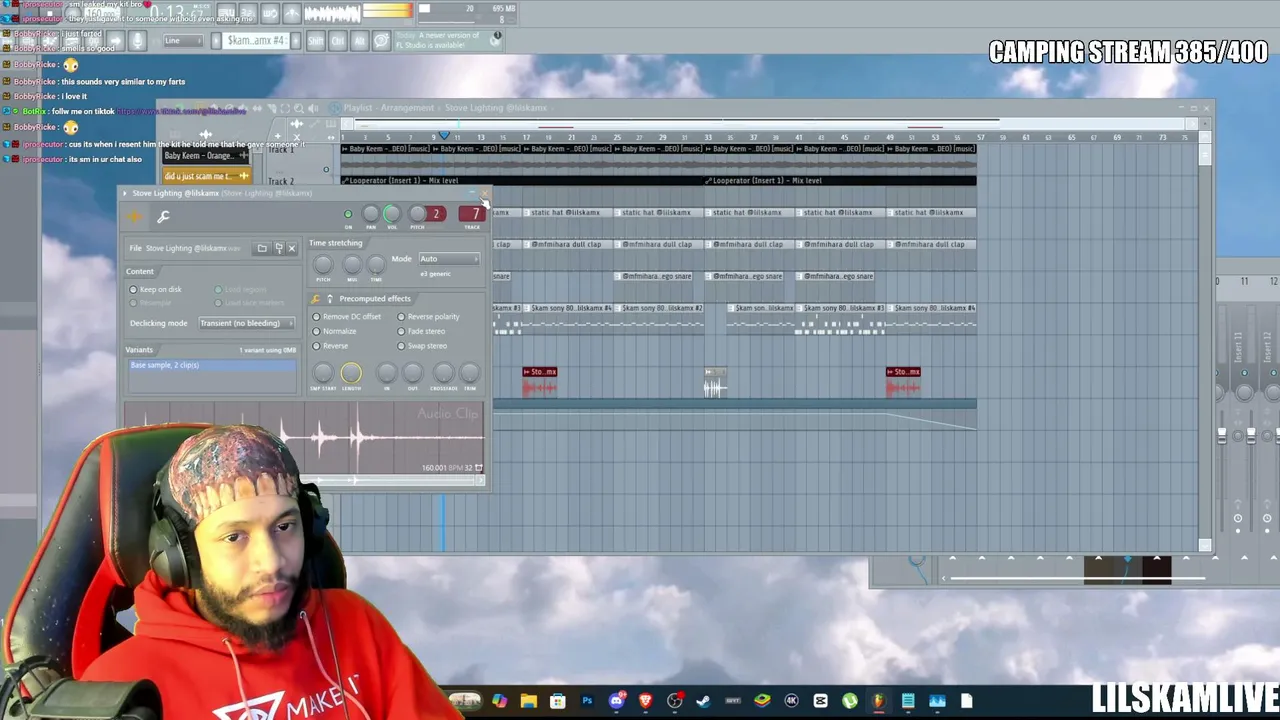Click the channel PAN knob
1280x720 pixels.
click(370, 214)
